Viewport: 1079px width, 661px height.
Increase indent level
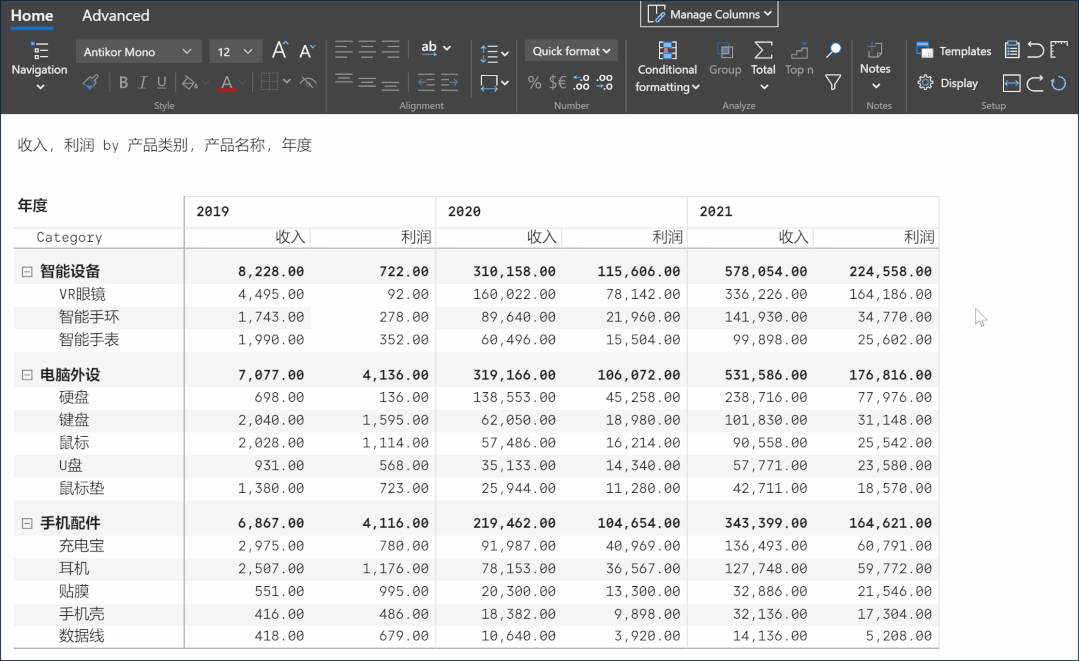pos(449,83)
